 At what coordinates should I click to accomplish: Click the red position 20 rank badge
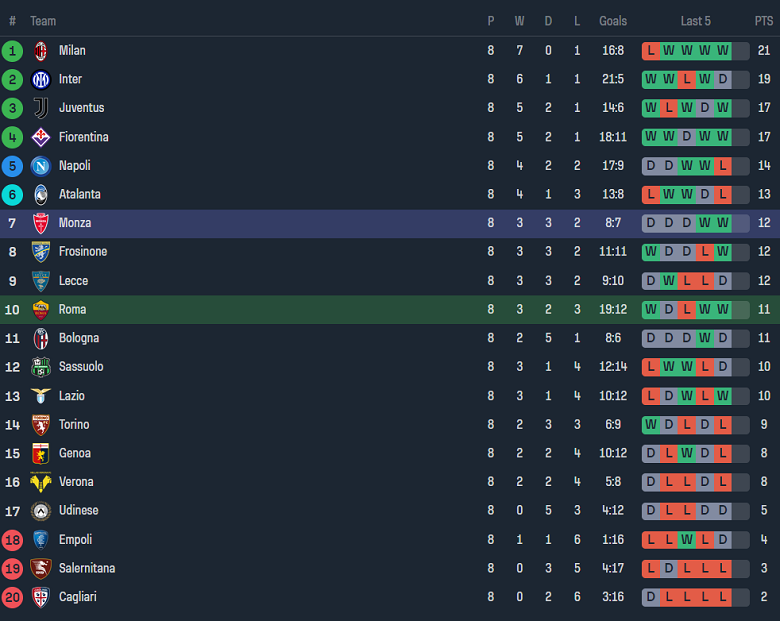click(x=13, y=597)
